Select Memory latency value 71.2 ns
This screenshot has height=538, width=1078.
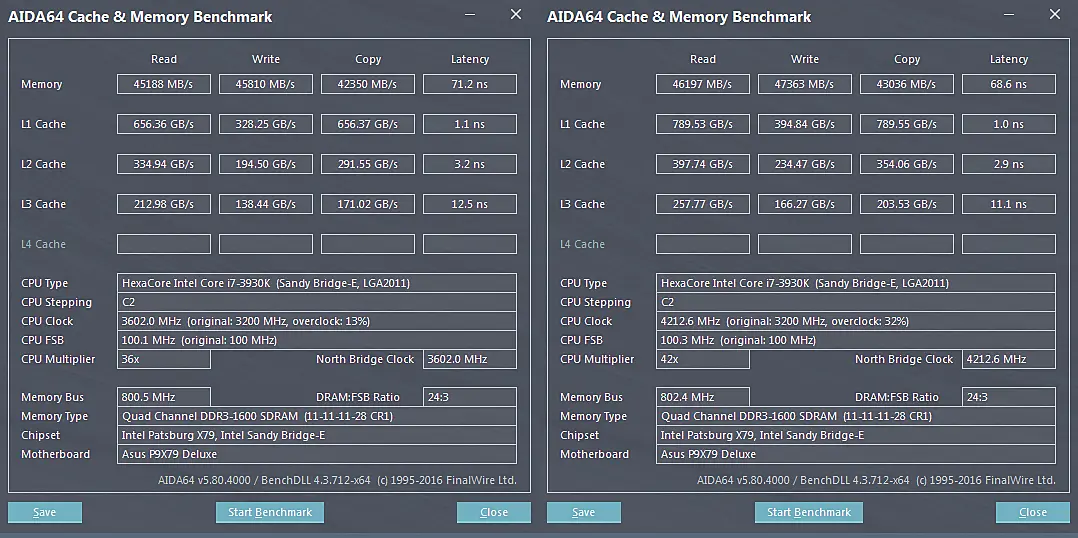(x=470, y=85)
